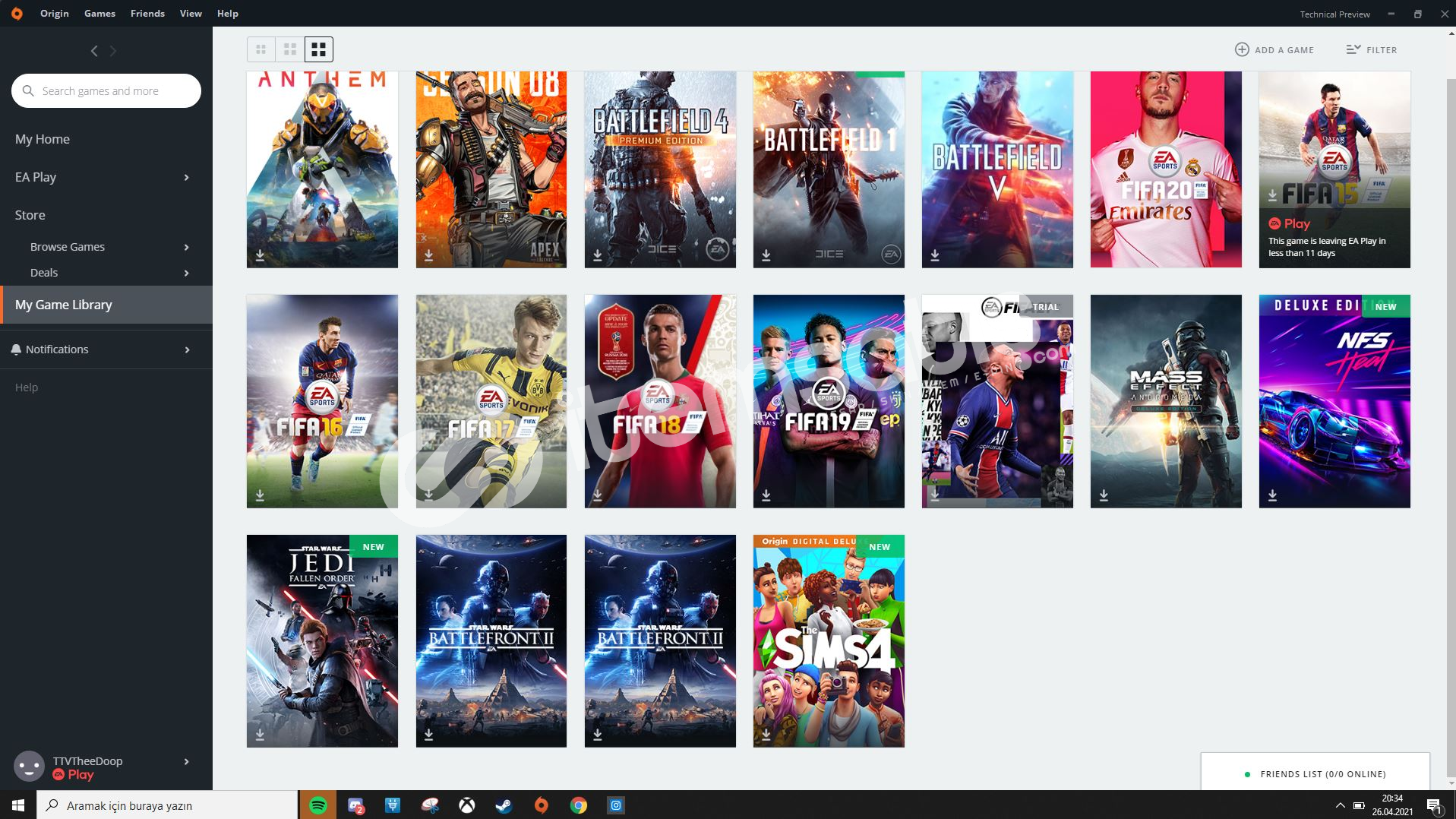The image size is (1456, 819).
Task: Open the Windows Start menu
Action: [18, 805]
